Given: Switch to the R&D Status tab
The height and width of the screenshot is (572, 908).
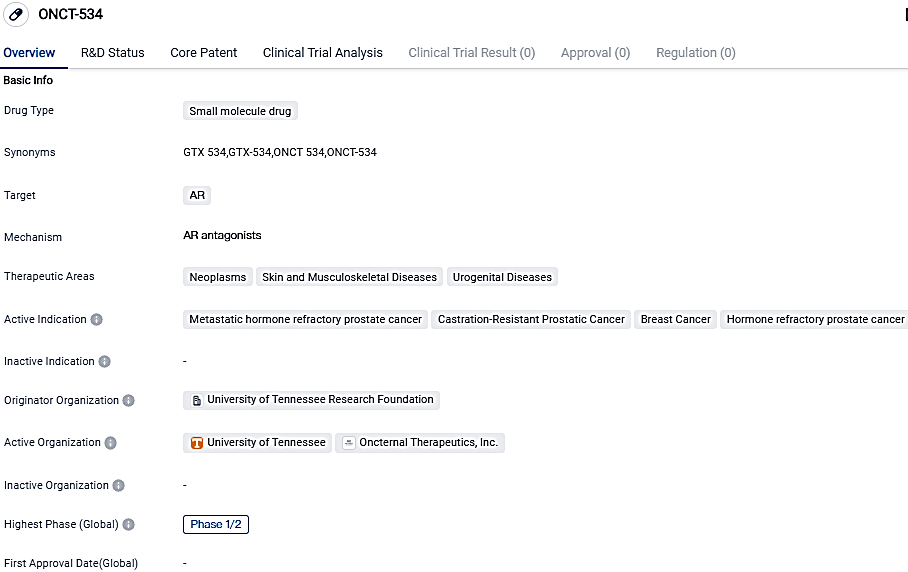Looking at the screenshot, I should tap(112, 53).
